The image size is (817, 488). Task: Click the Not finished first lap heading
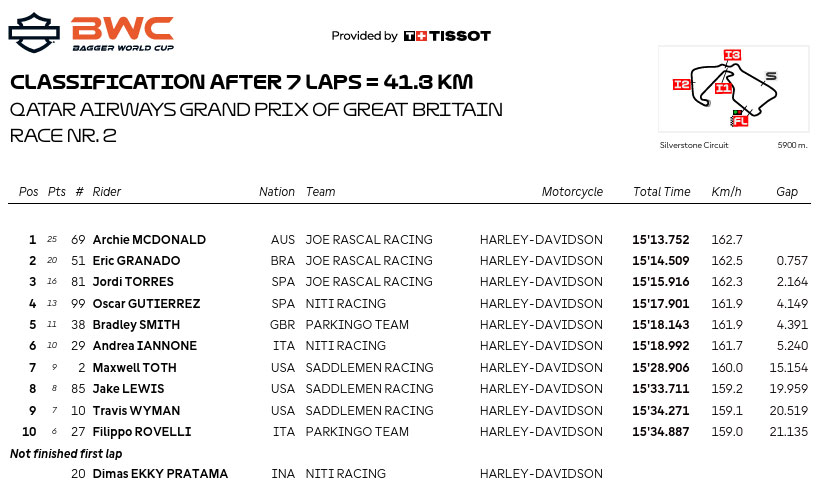(x=66, y=454)
